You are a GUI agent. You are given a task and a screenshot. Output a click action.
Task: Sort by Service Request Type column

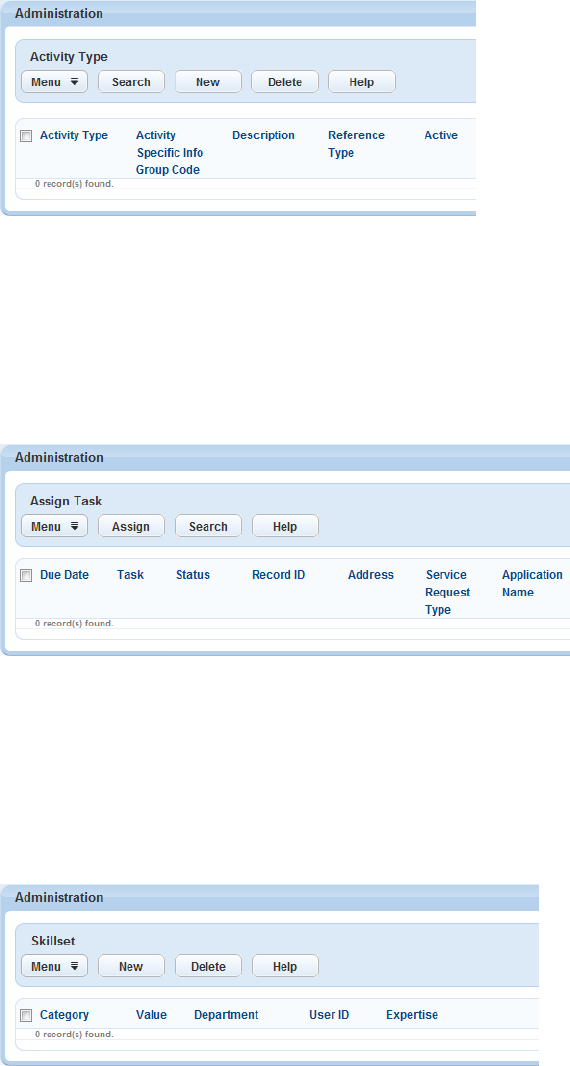click(448, 592)
